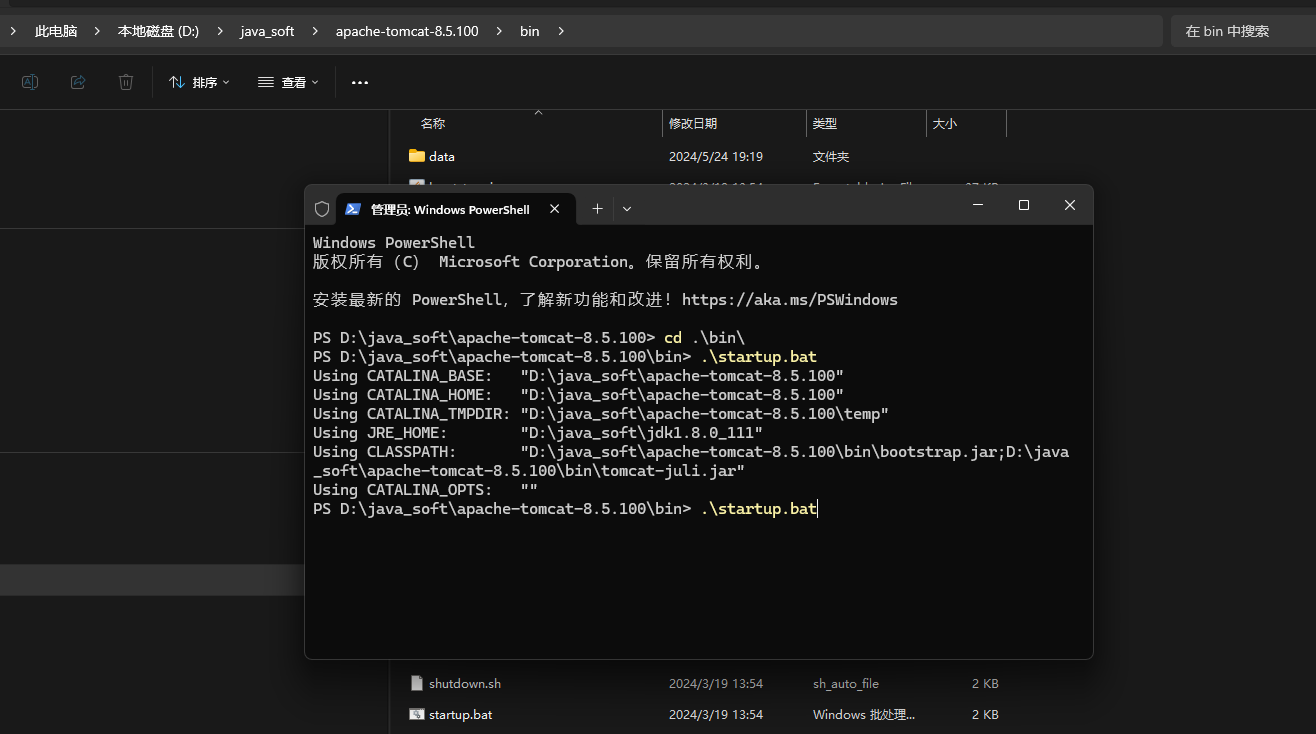
Task: Close the PowerShell terminal window
Action: tap(1070, 205)
